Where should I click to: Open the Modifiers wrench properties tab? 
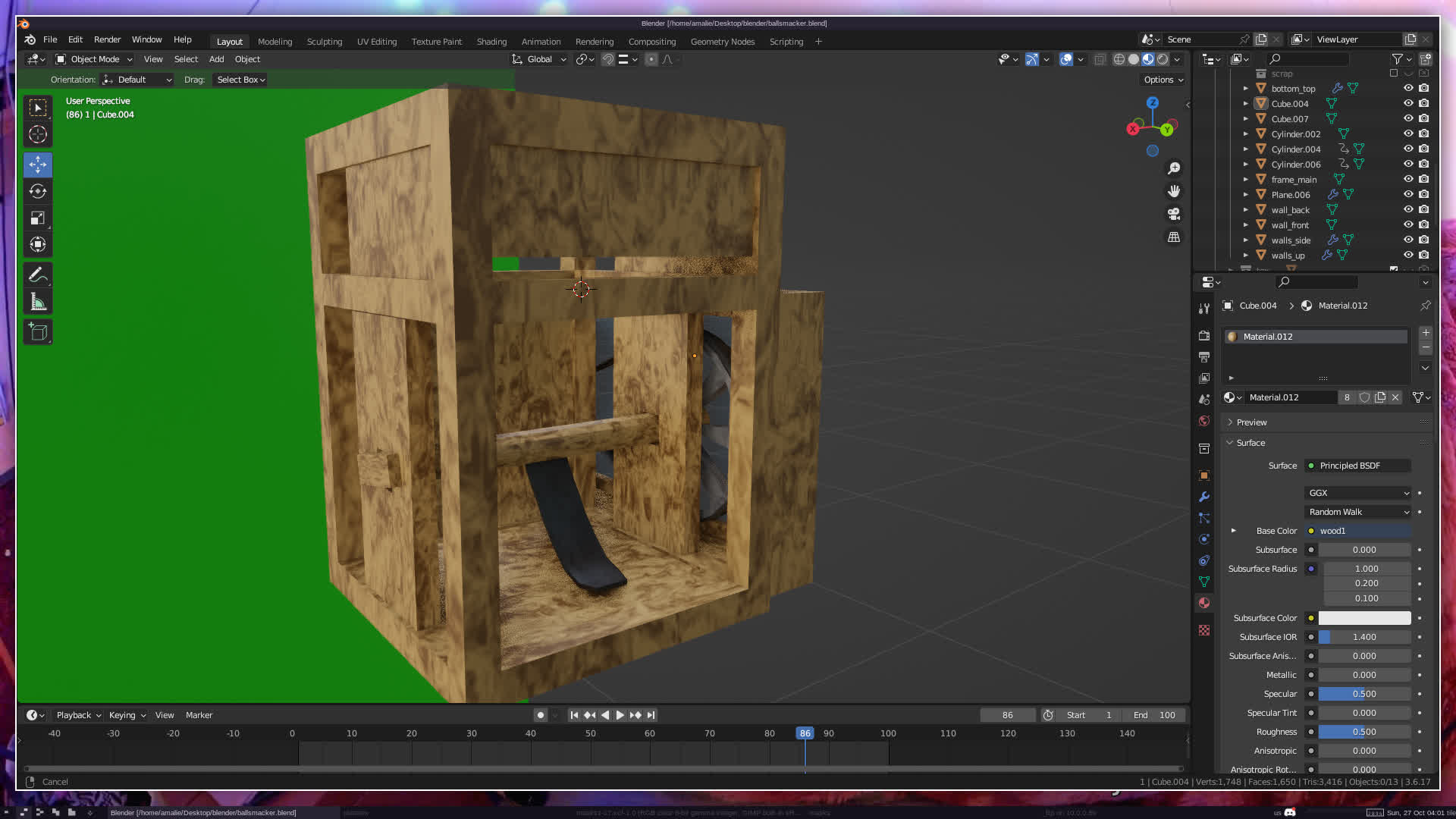(x=1204, y=497)
